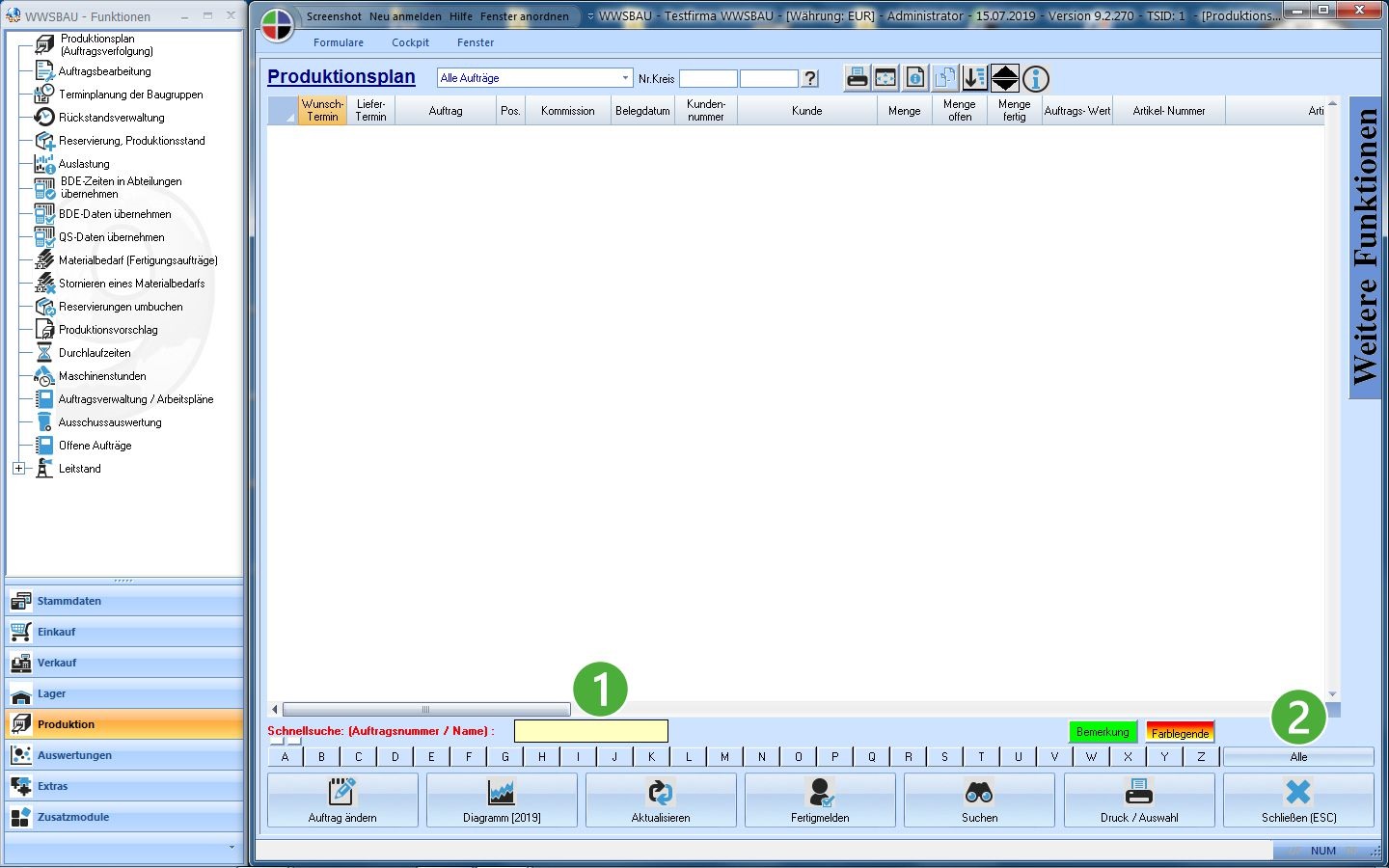This screenshot has width=1389, height=868.
Task: Click the horizontal scrollbar thumb
Action: (425, 709)
